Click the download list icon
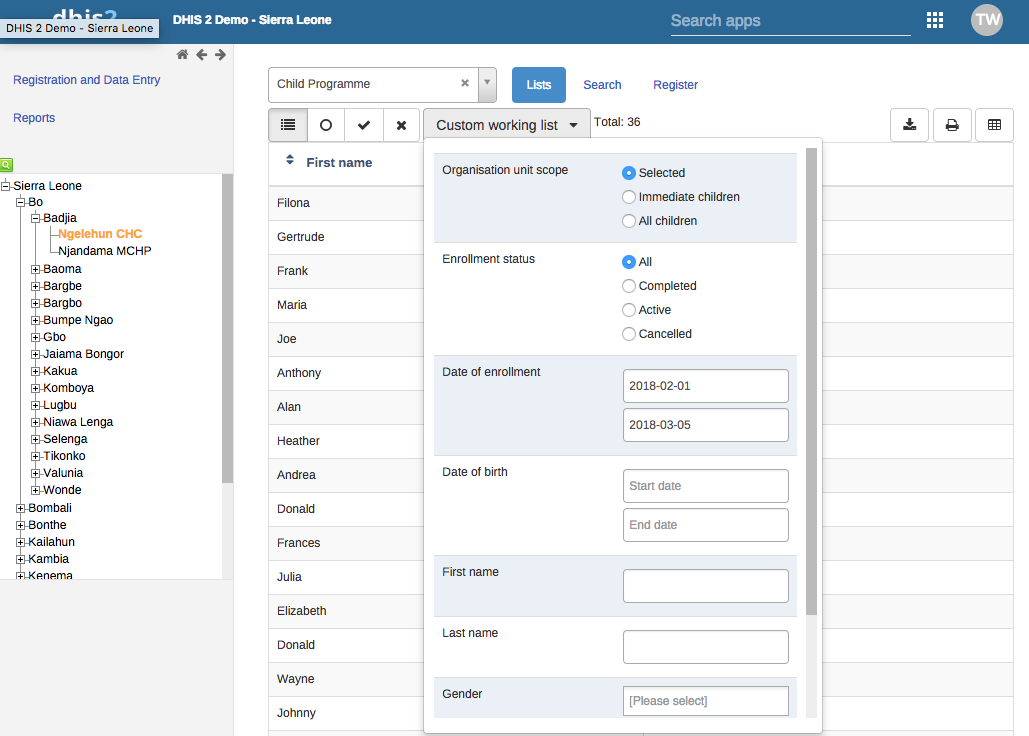 pyautogui.click(x=909, y=125)
